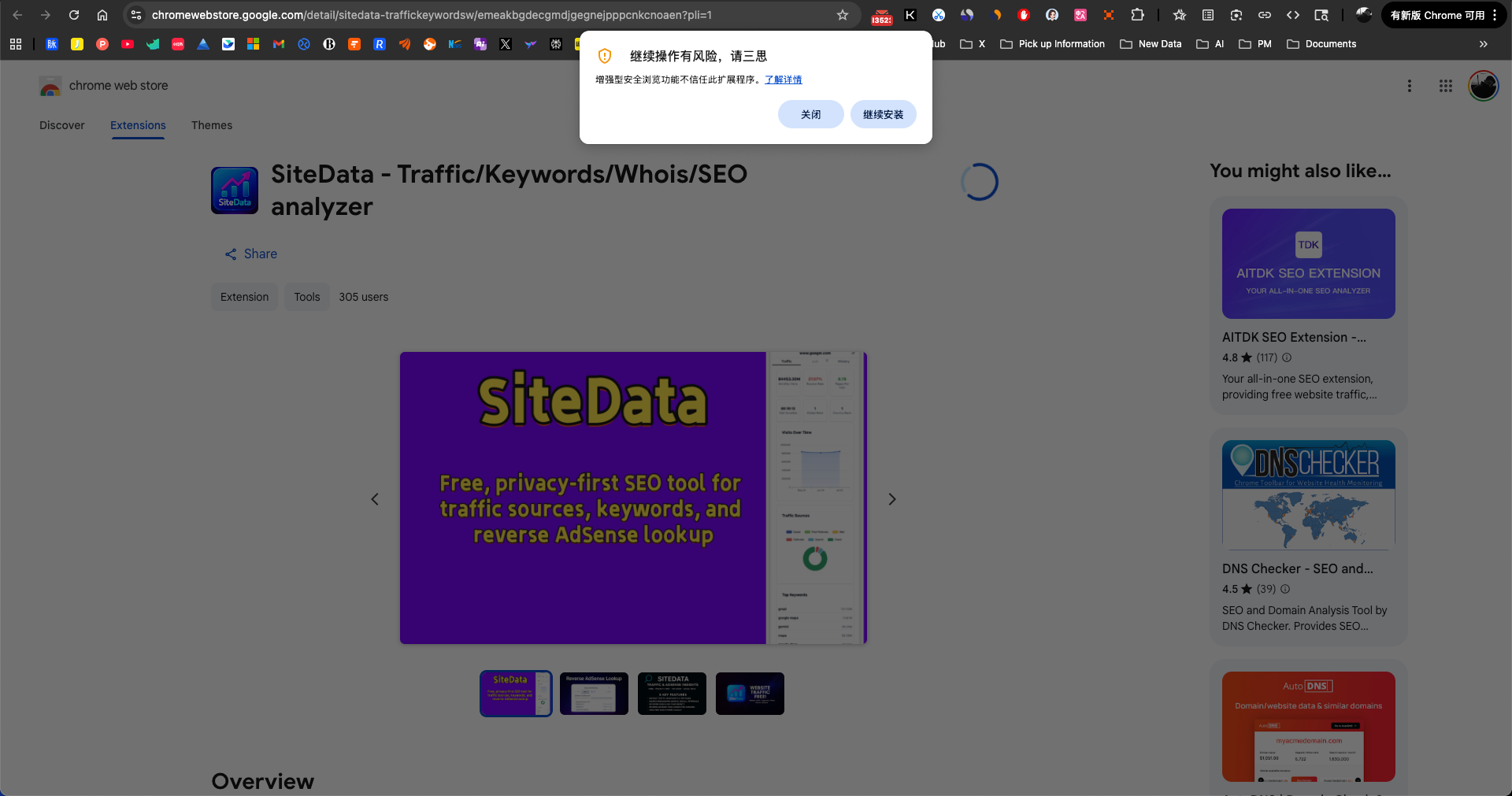Click the SiteData extension logo
Screen dimensions: 1512x796
(x=235, y=191)
